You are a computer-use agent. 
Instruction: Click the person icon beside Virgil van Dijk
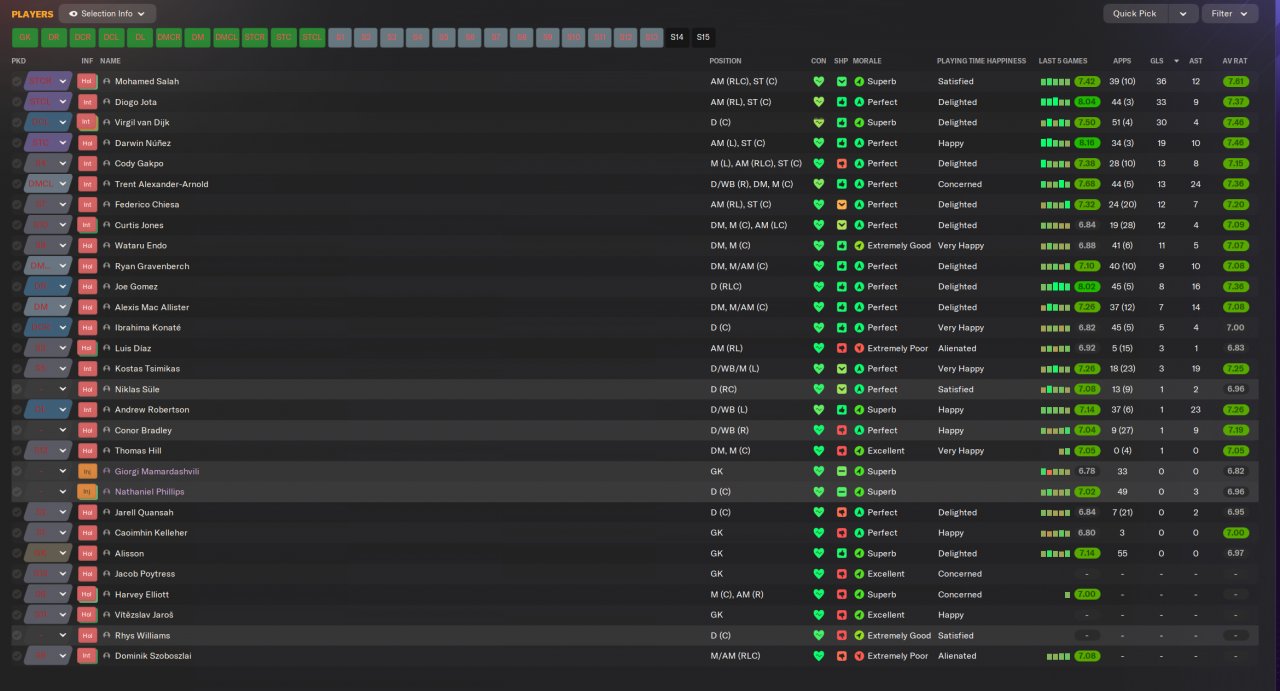[107, 122]
